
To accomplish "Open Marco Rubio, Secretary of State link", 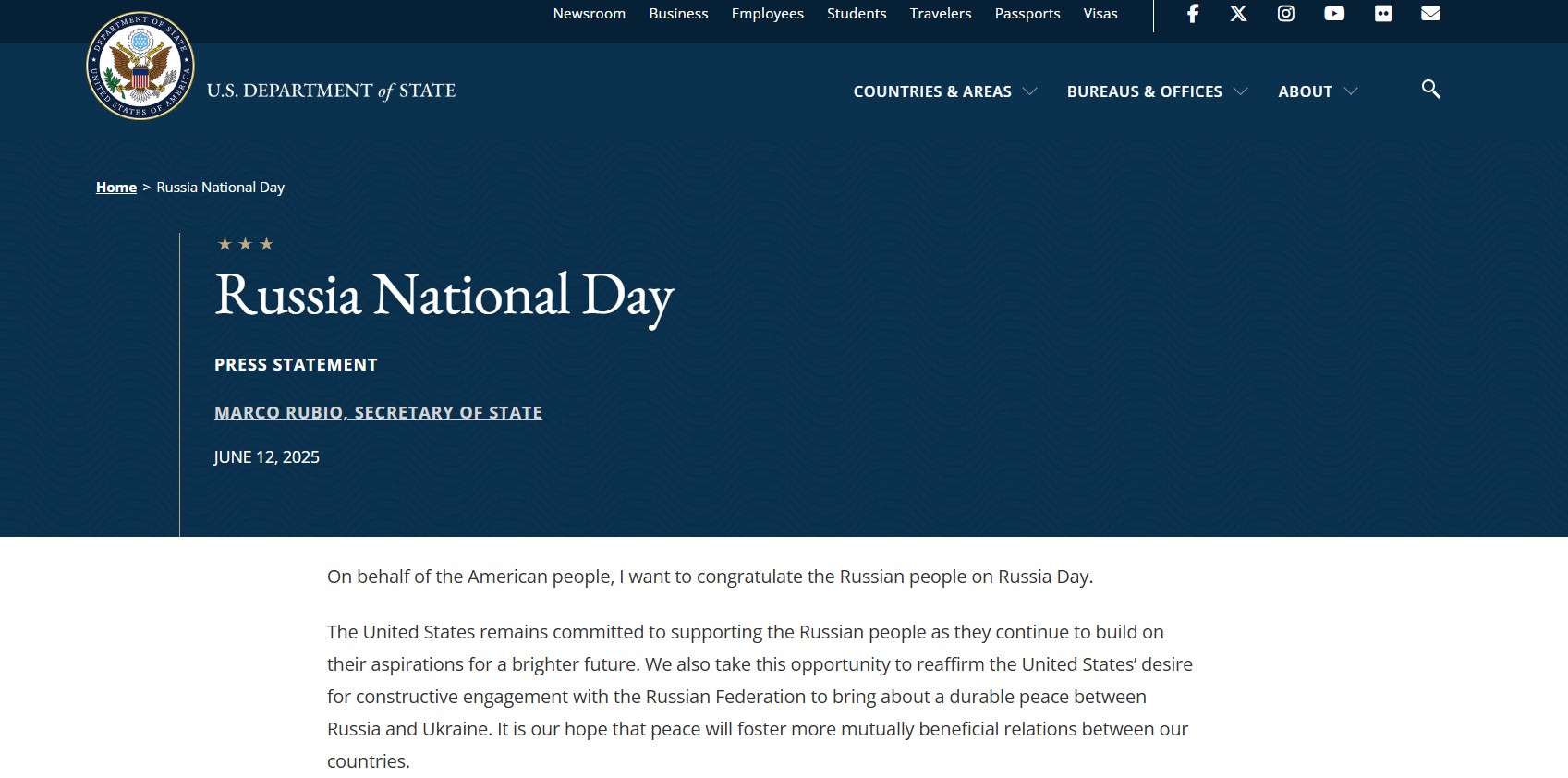I will coord(378,413).
